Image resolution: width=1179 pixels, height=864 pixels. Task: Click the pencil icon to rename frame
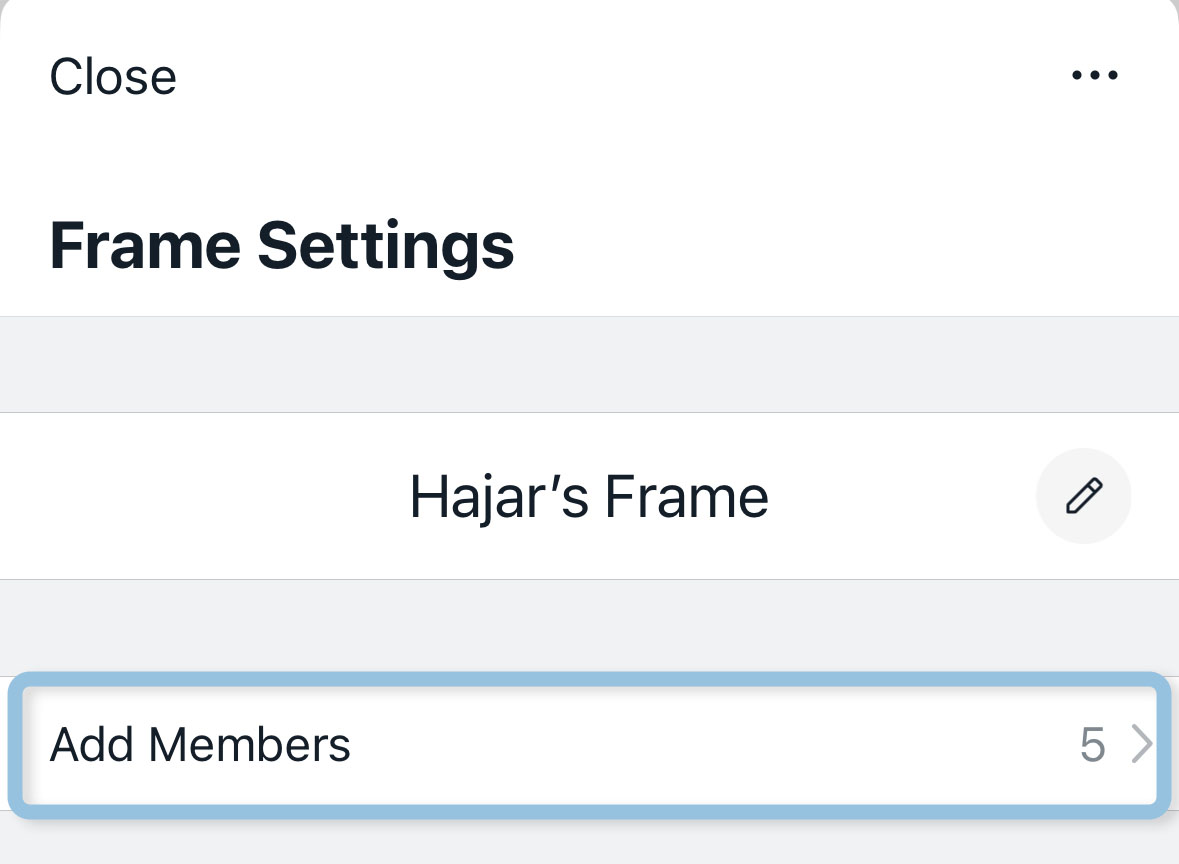click(x=1084, y=496)
